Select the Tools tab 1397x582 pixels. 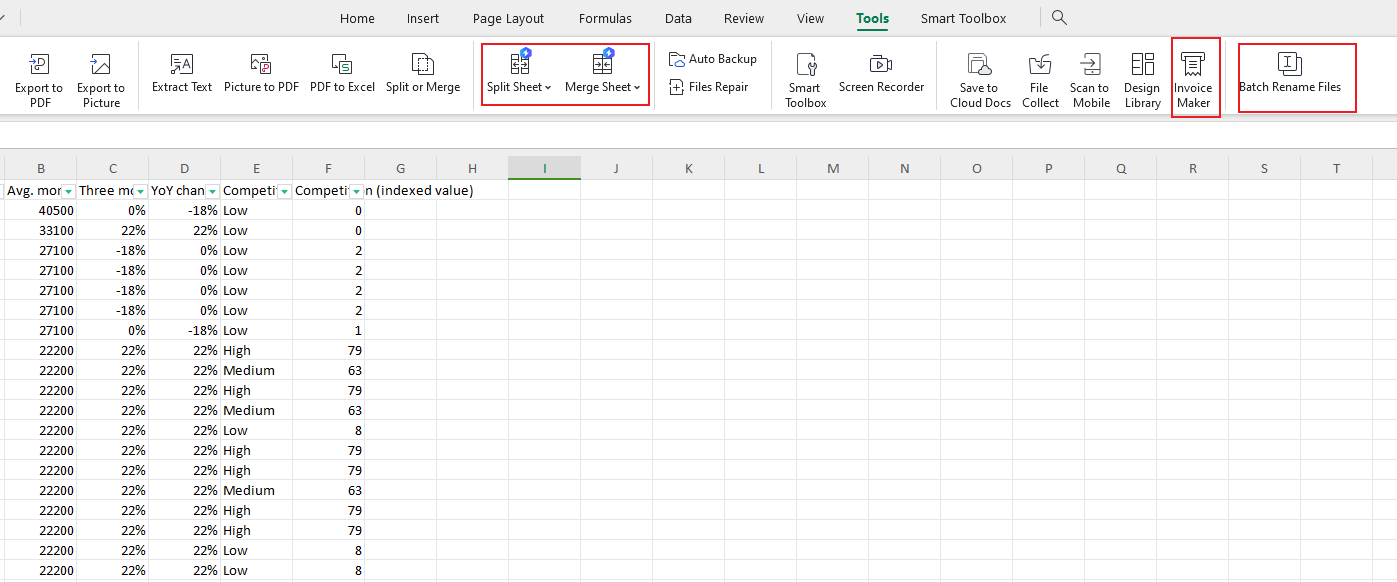click(x=872, y=19)
